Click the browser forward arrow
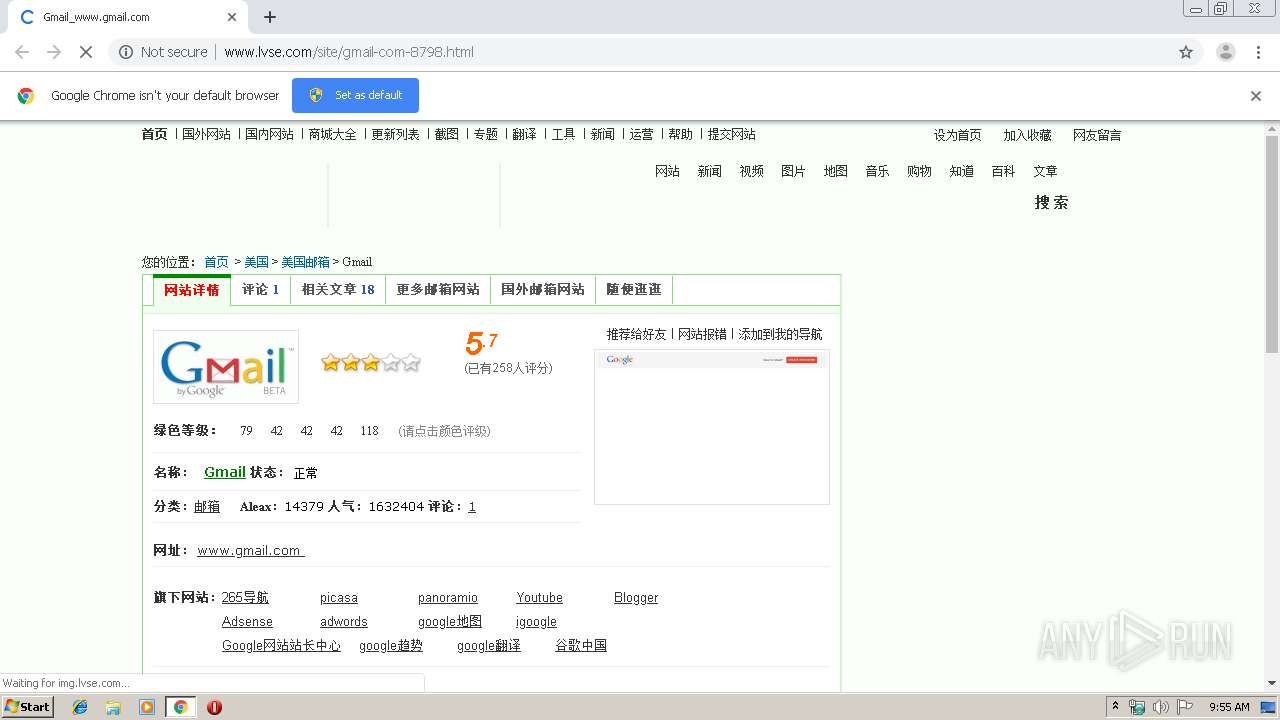This screenshot has width=1280, height=720. 54,52
